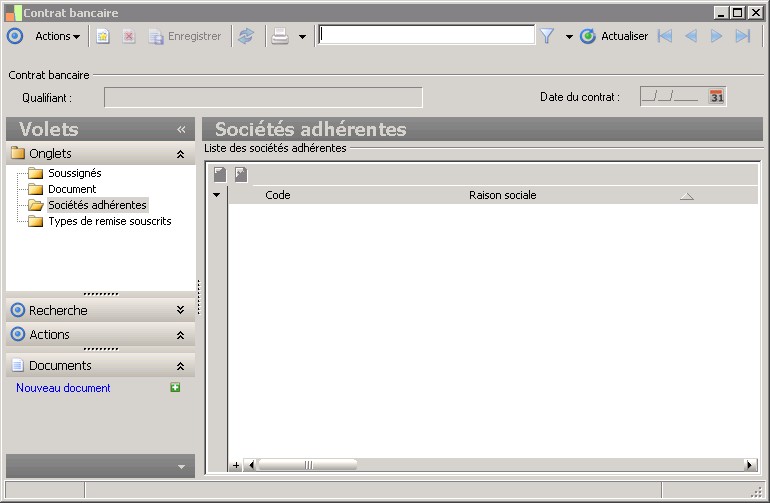The image size is (770, 503).
Task: Go to the first record
Action: (665, 36)
